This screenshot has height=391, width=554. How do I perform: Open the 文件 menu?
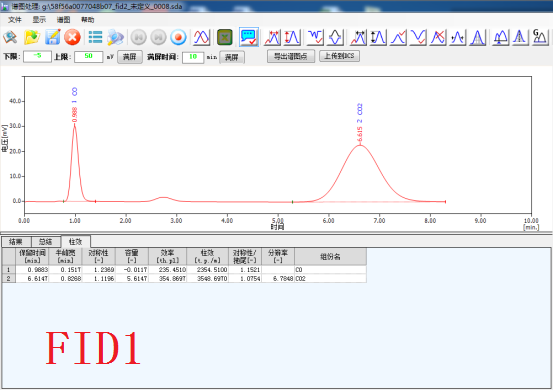[x=15, y=20]
